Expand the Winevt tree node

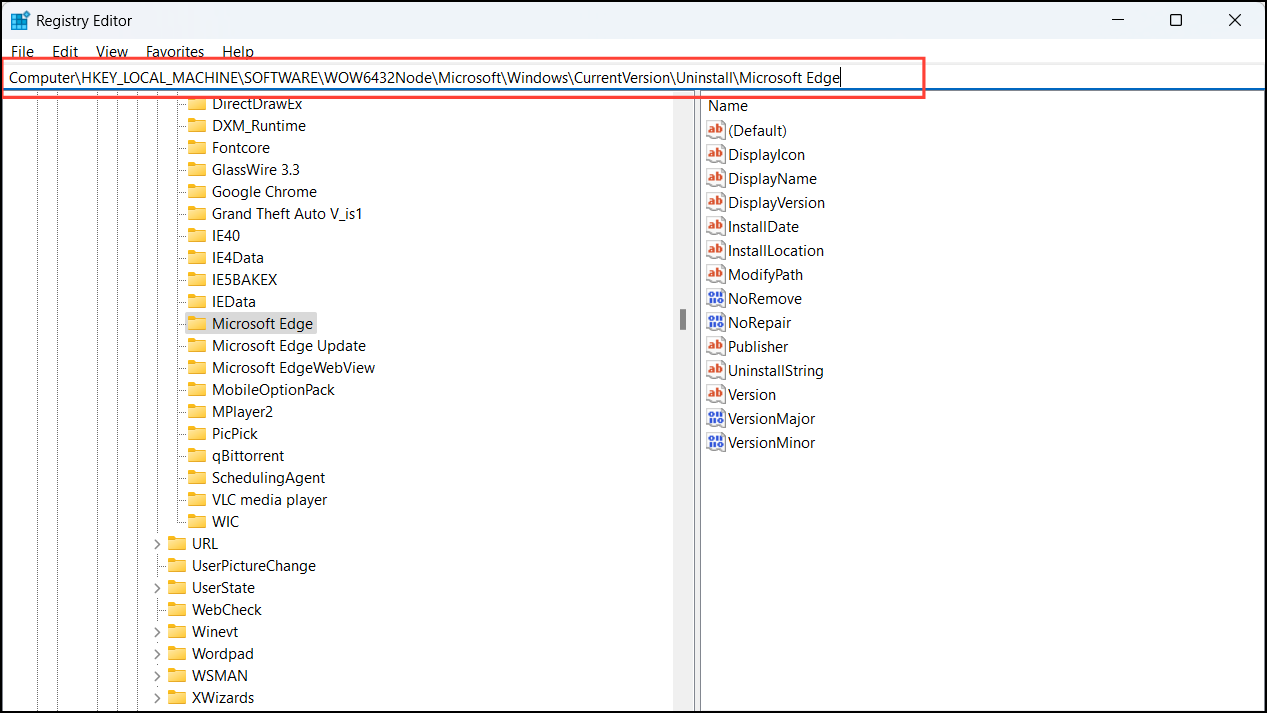click(x=157, y=631)
